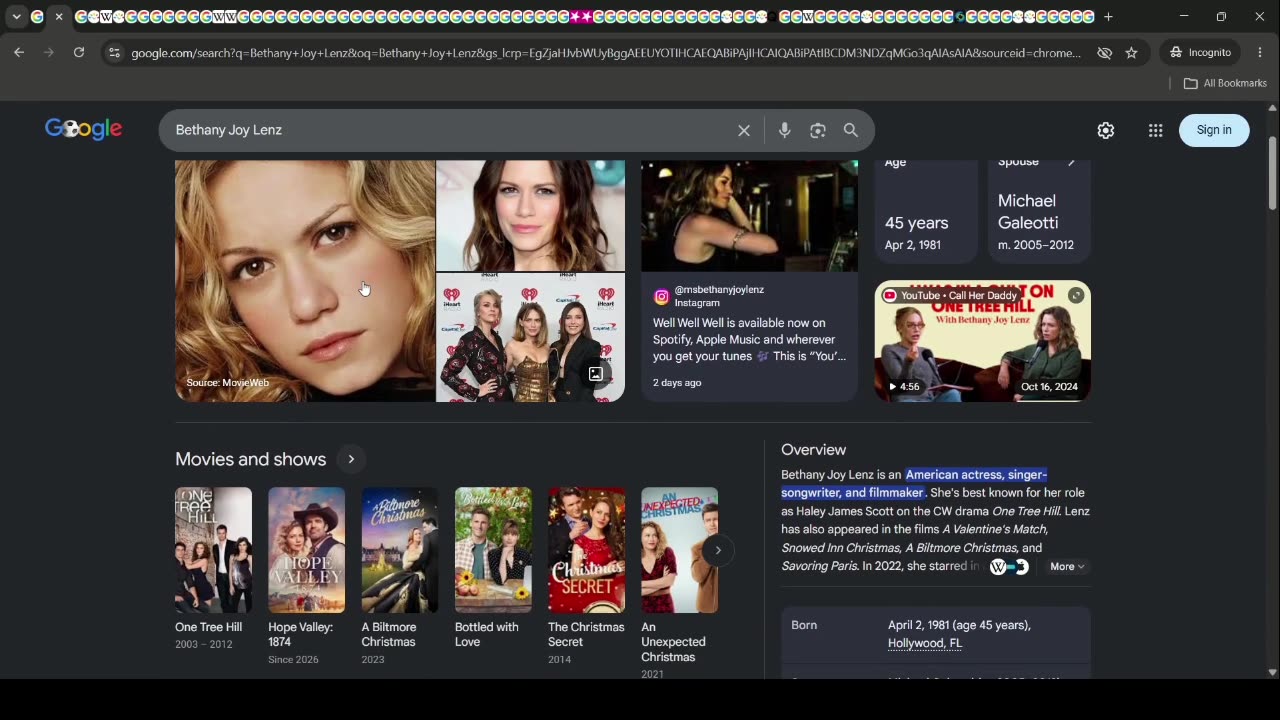Open the tab search dropdown arrow

(x=16, y=17)
